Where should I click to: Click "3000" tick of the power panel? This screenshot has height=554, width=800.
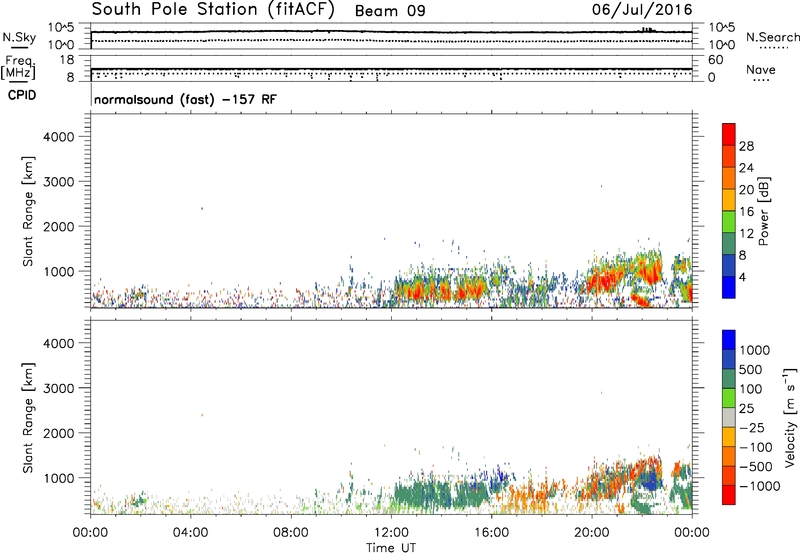pos(59,182)
